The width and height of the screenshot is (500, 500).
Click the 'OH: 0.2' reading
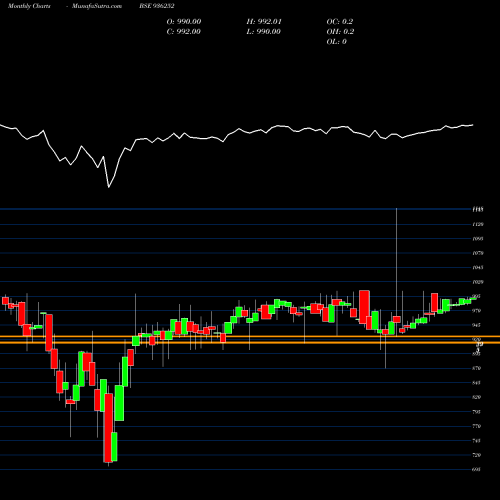[x=340, y=32]
